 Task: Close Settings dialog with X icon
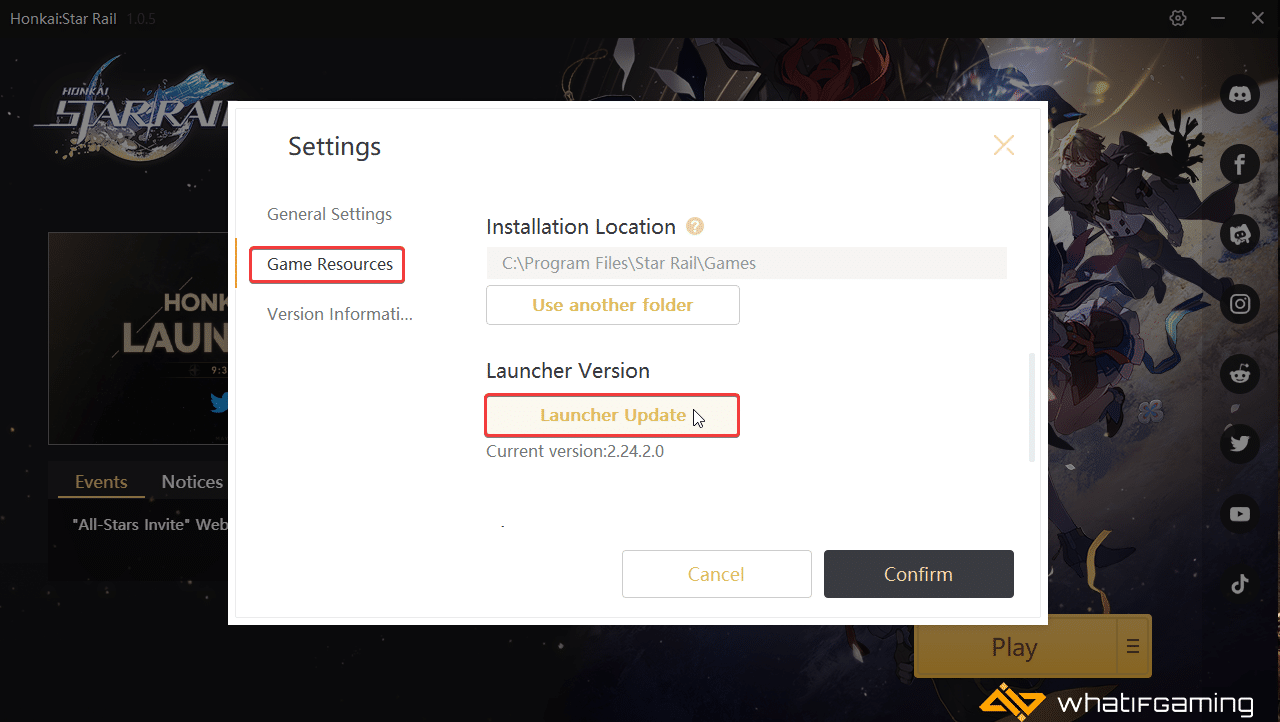point(1003,146)
